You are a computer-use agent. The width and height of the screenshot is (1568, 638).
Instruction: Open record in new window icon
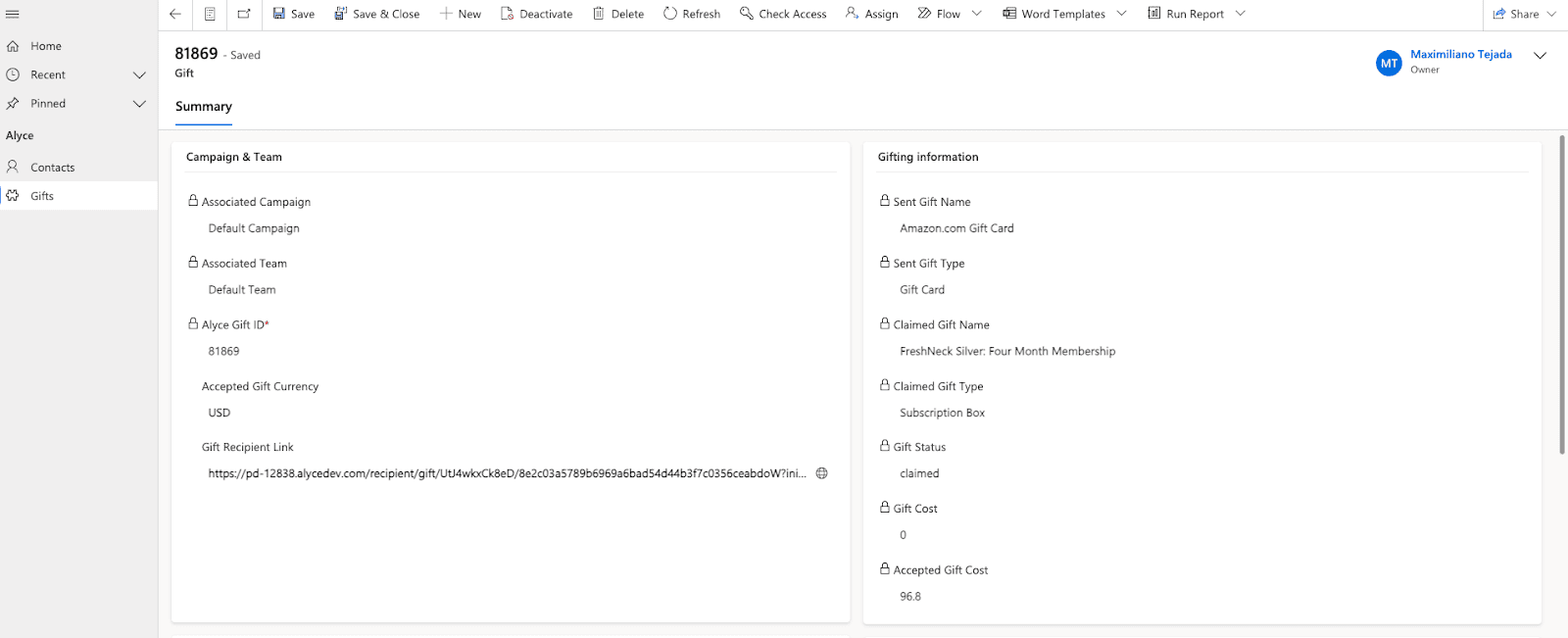coord(244,14)
